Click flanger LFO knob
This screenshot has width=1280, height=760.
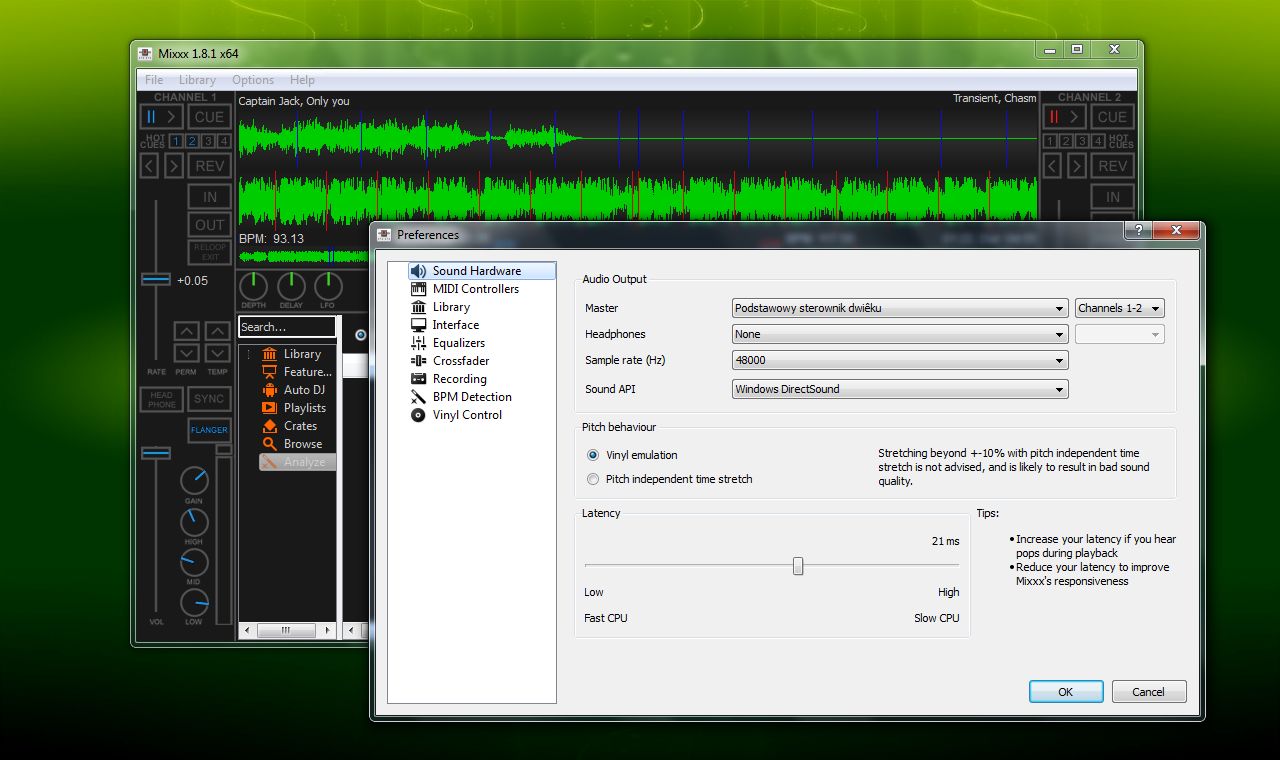(x=328, y=286)
